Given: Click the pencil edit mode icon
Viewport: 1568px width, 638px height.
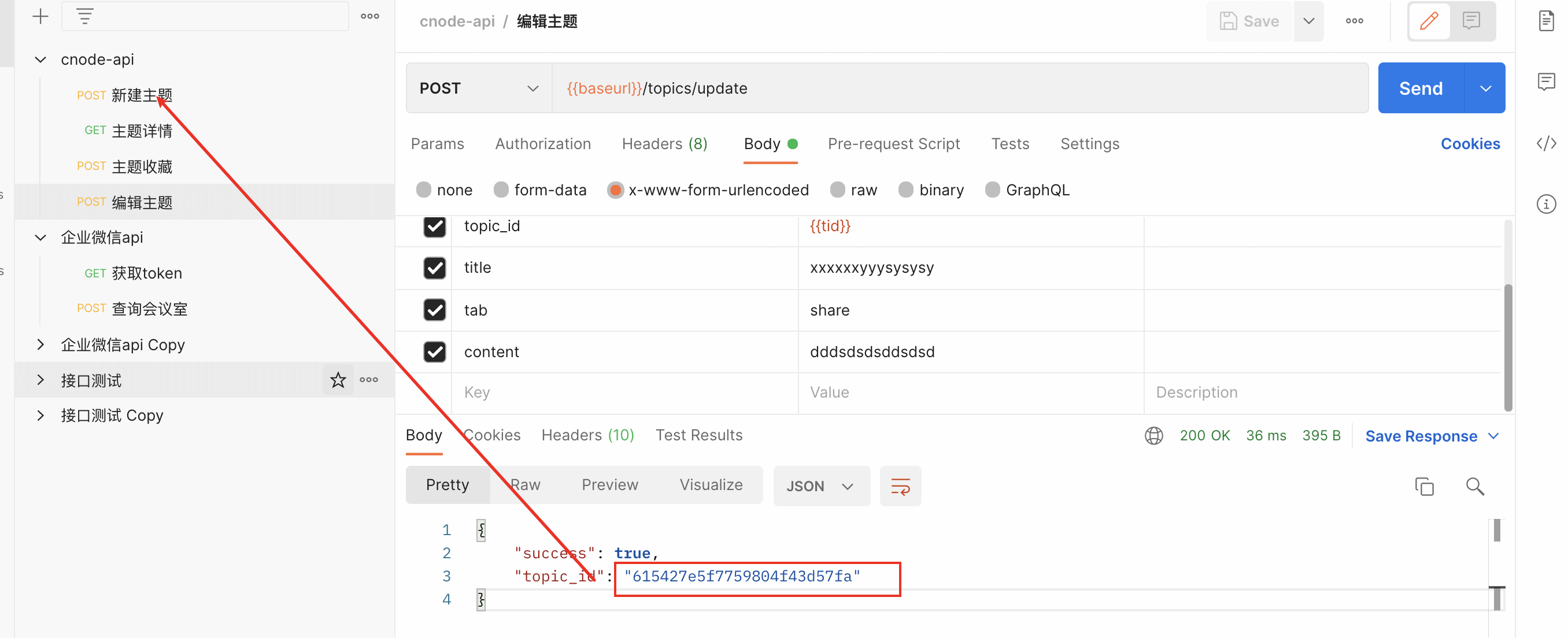Looking at the screenshot, I should tap(1429, 21).
